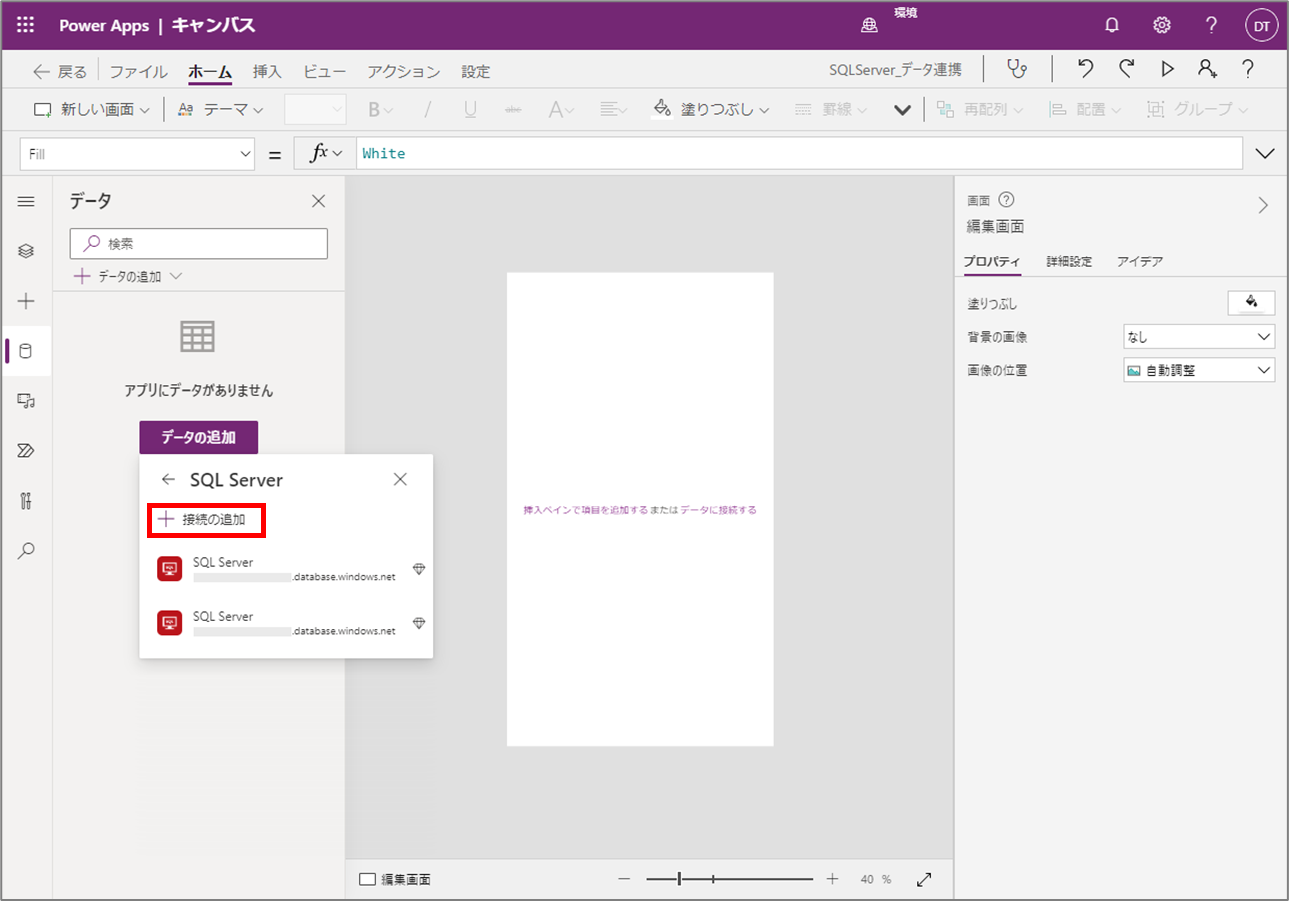Switch to the ビュー tab
Screen dimensions: 1289x901
point(325,71)
